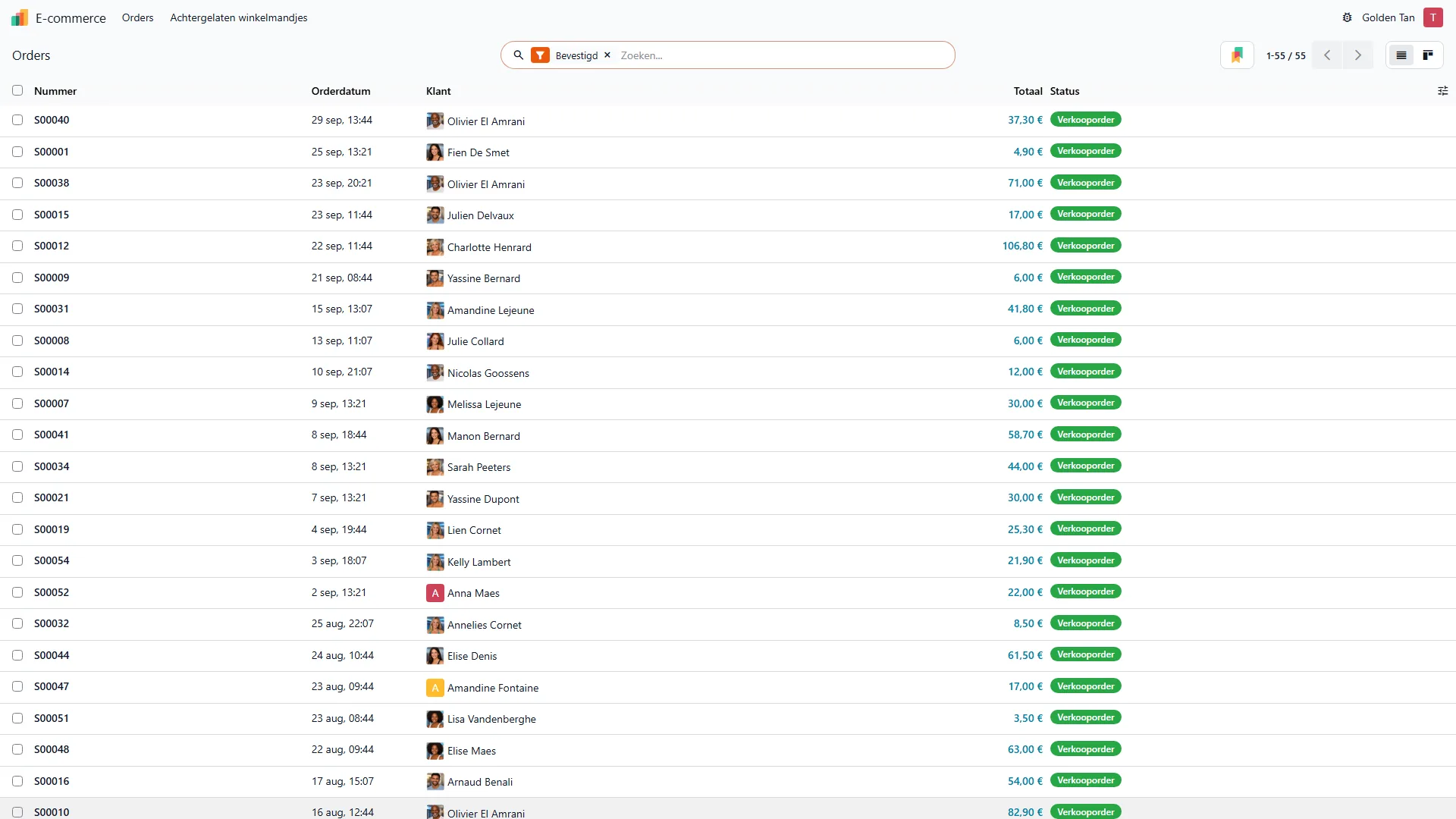Viewport: 1456px width, 819px height.
Task: Click the orange filter funnel icon
Action: (540, 55)
